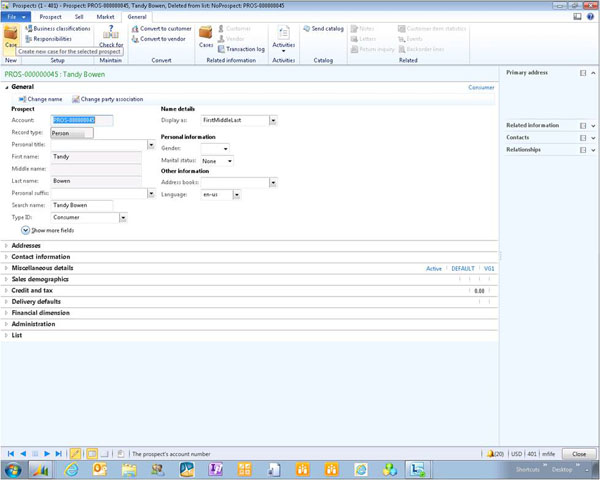The width and height of the screenshot is (600, 480).
Task: Open the Marital status dropdown
Action: 229,161
